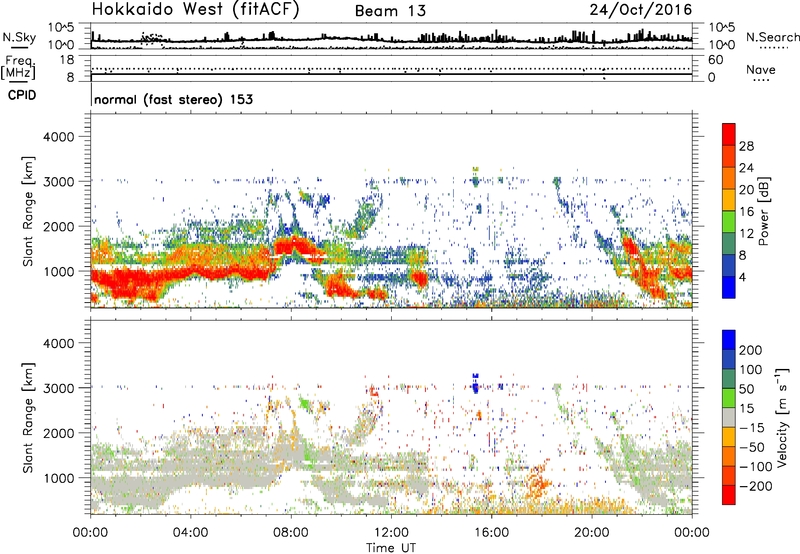The height and width of the screenshot is (554, 800).
Task: Click the 'Nave' legend label
Action: point(761,70)
